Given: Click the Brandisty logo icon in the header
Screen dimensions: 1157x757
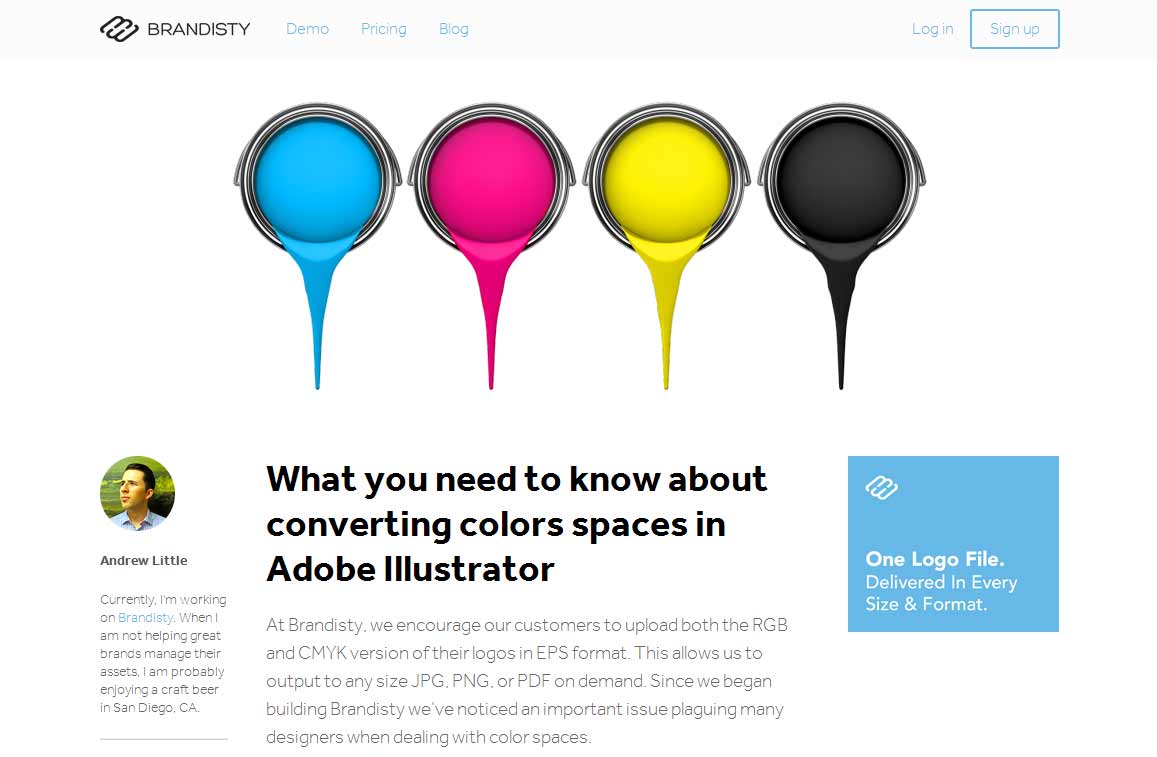Looking at the screenshot, I should pyautogui.click(x=117, y=29).
